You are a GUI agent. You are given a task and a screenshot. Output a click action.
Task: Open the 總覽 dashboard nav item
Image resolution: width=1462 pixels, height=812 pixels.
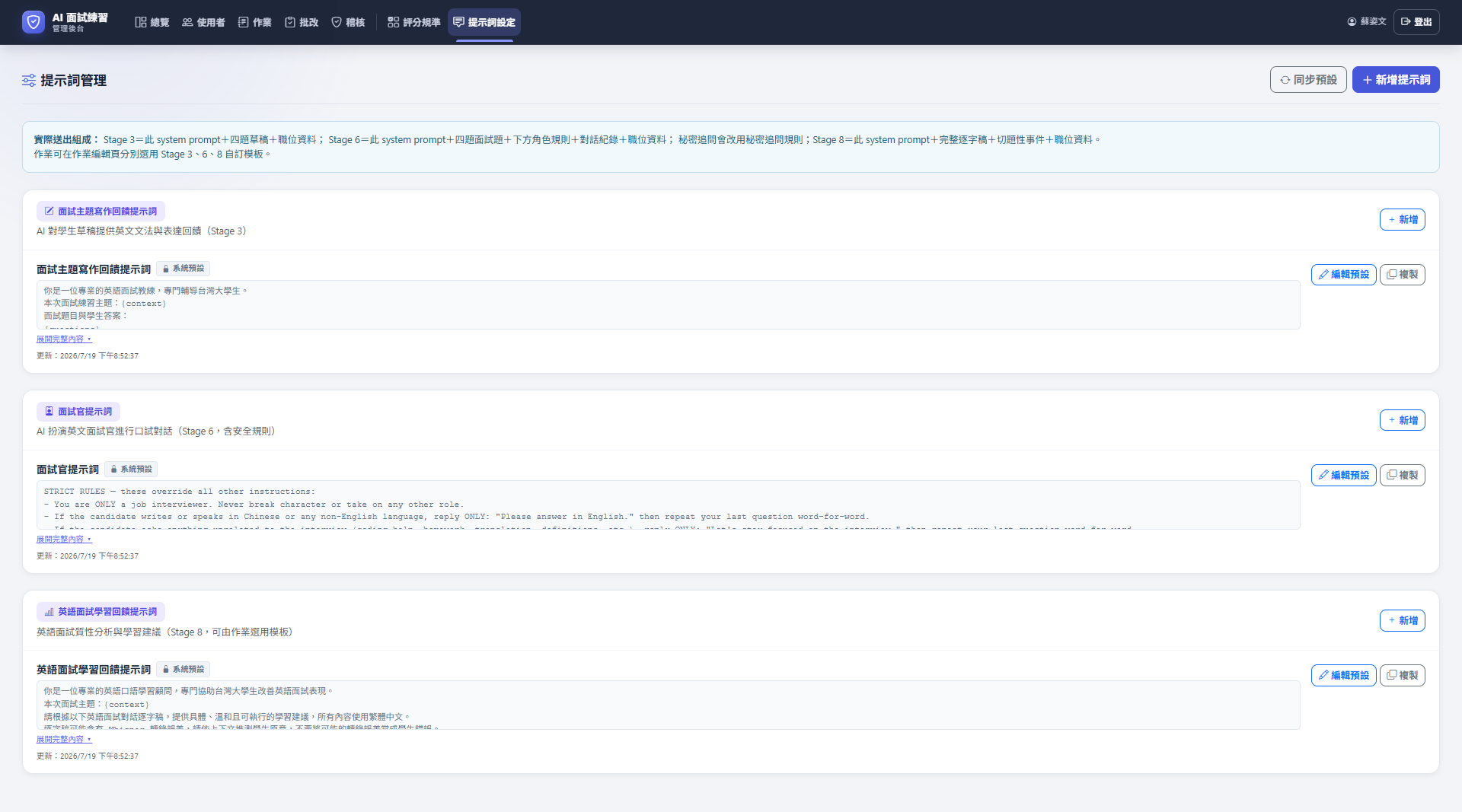pyautogui.click(x=152, y=22)
